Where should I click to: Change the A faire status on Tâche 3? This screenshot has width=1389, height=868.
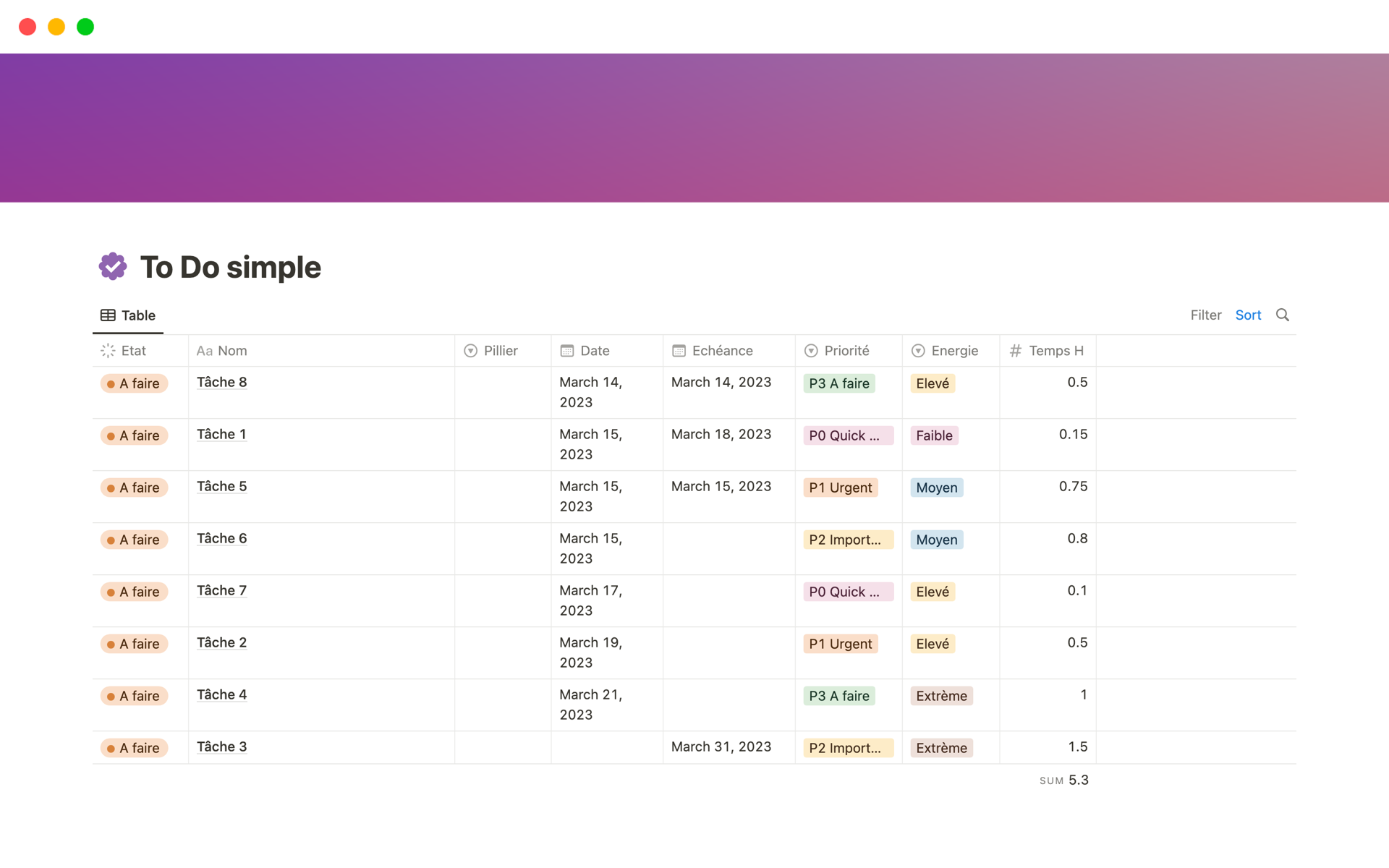point(133,747)
